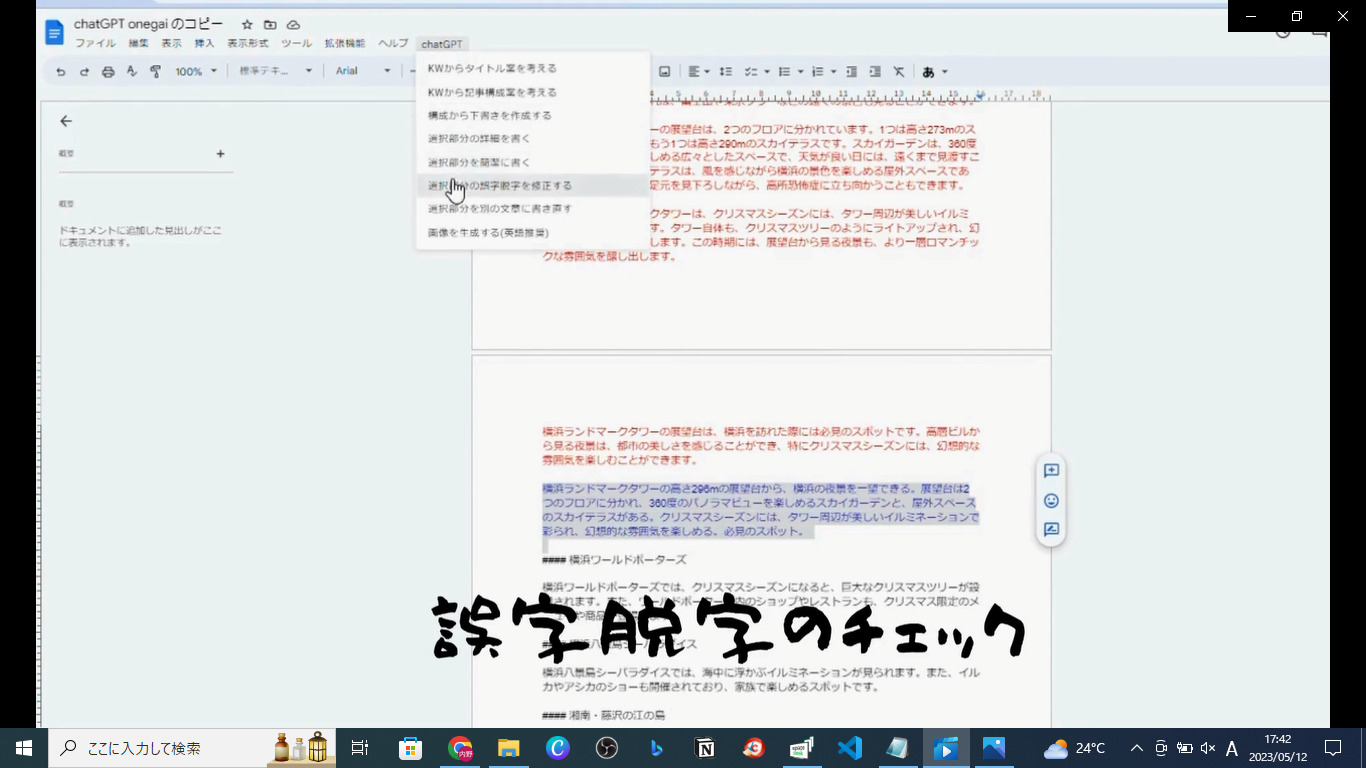Open the paragraph style dropdown
Image resolution: width=1366 pixels, height=768 pixels.
point(276,72)
